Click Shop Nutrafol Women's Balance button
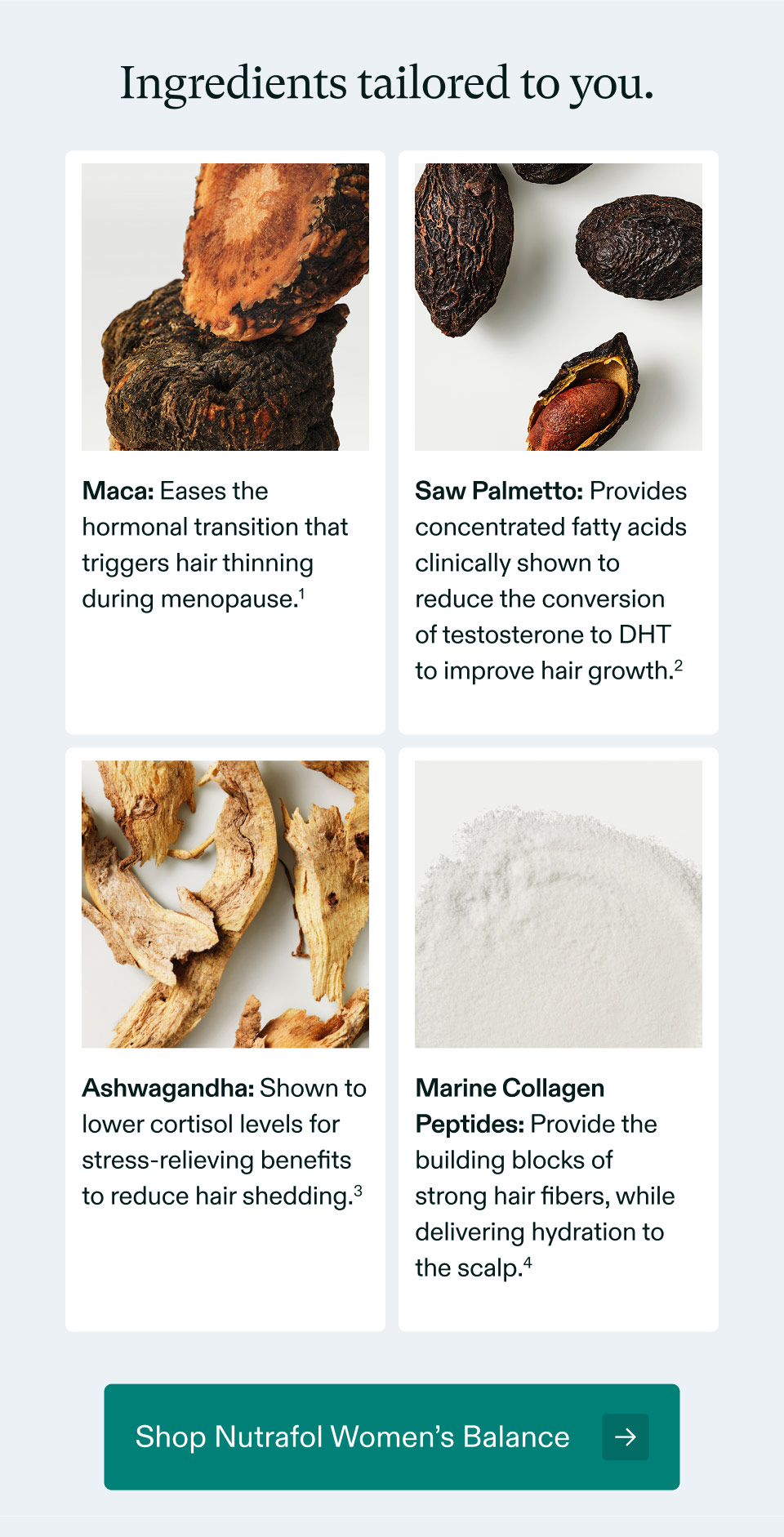 [392, 1437]
